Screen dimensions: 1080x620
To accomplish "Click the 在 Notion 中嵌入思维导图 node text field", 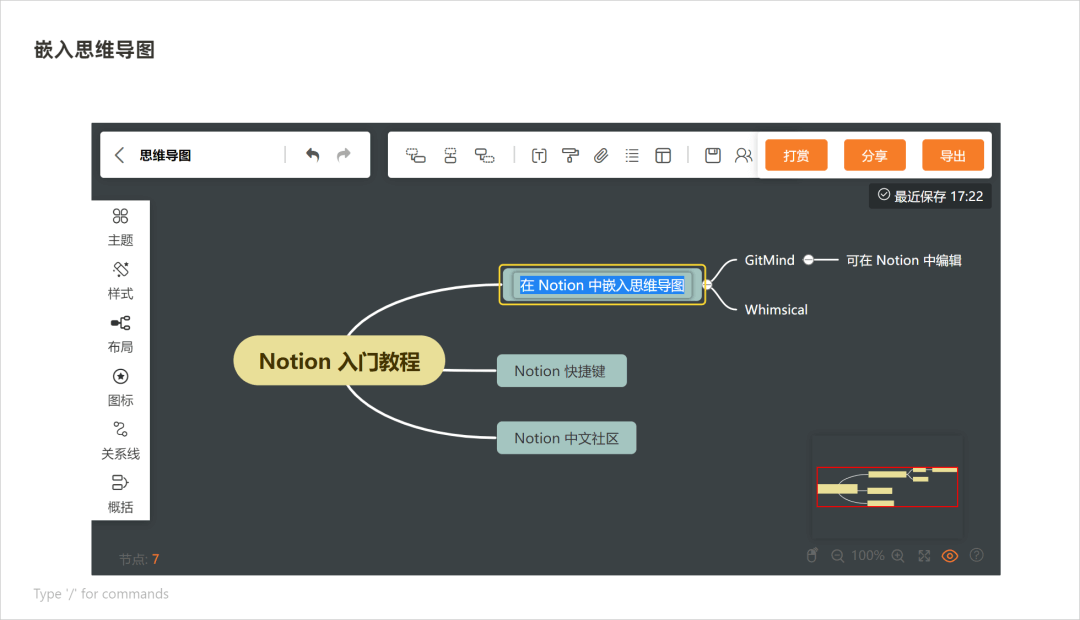I will pos(602,285).
